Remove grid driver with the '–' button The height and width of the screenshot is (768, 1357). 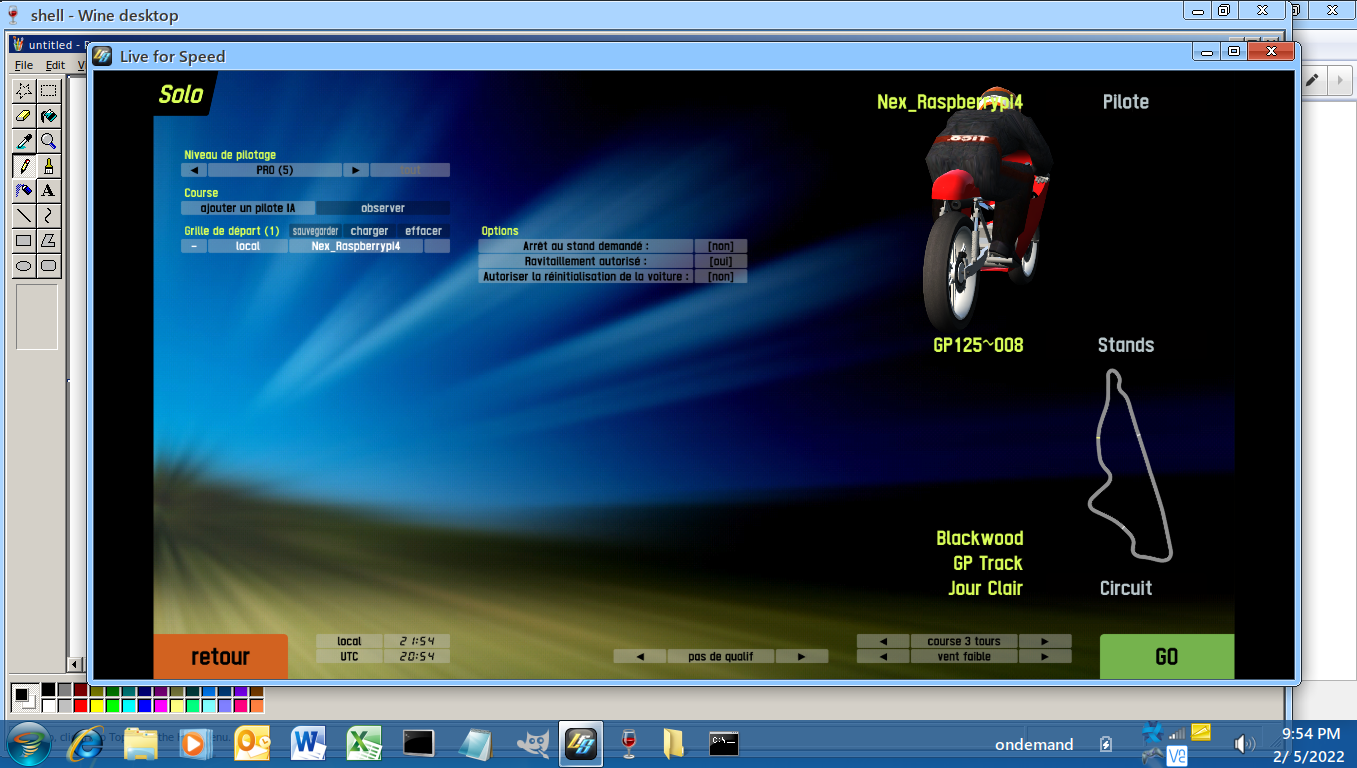click(x=194, y=246)
